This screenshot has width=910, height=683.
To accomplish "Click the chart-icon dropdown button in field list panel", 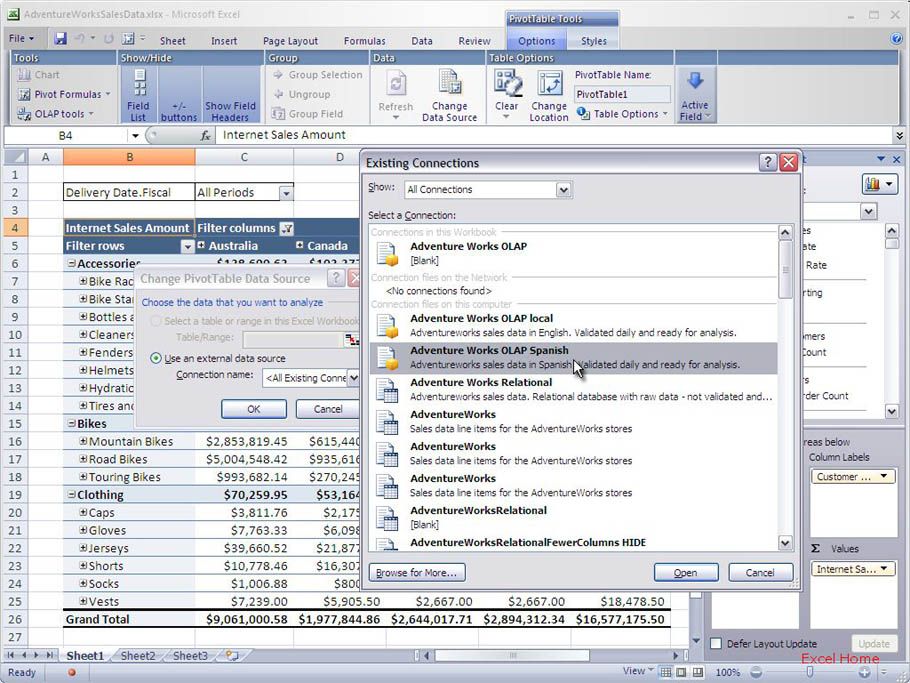I will pyautogui.click(x=879, y=185).
